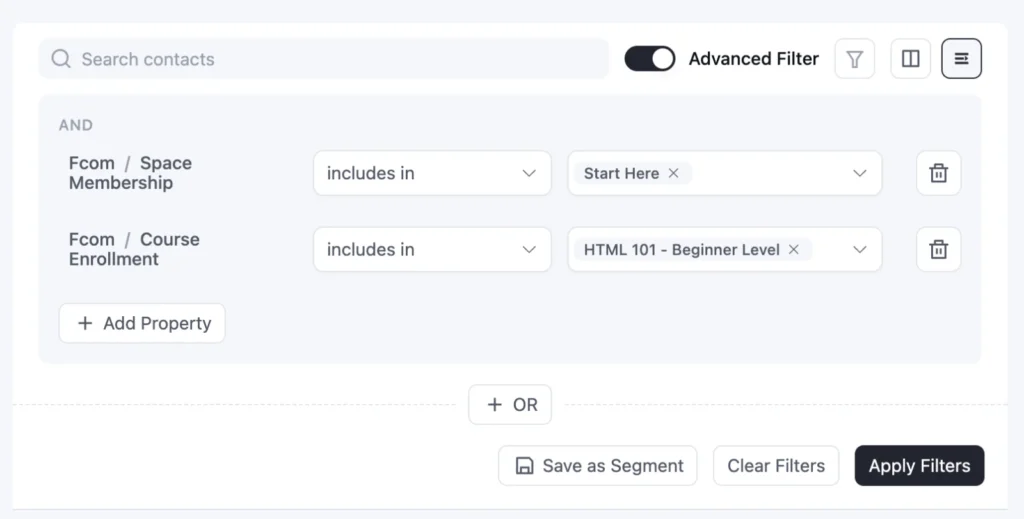The image size is (1024, 519).
Task: Click the Advanced Filter label text
Action: pos(754,59)
